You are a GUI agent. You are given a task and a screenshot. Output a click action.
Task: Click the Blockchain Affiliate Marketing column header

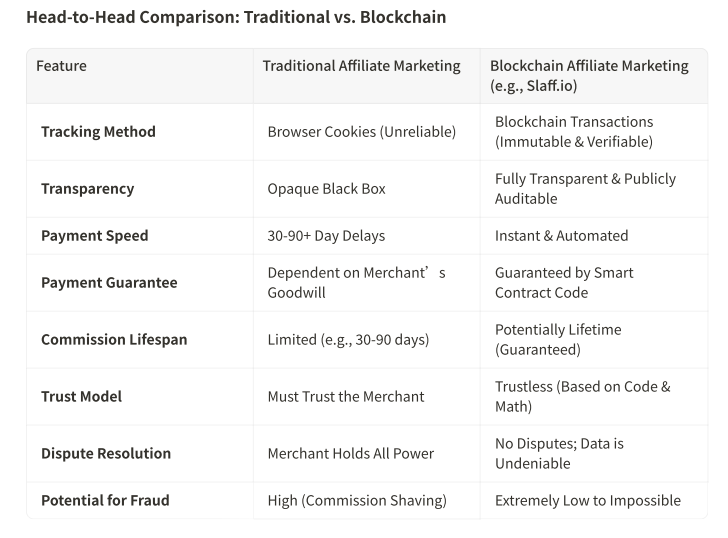[589, 76]
